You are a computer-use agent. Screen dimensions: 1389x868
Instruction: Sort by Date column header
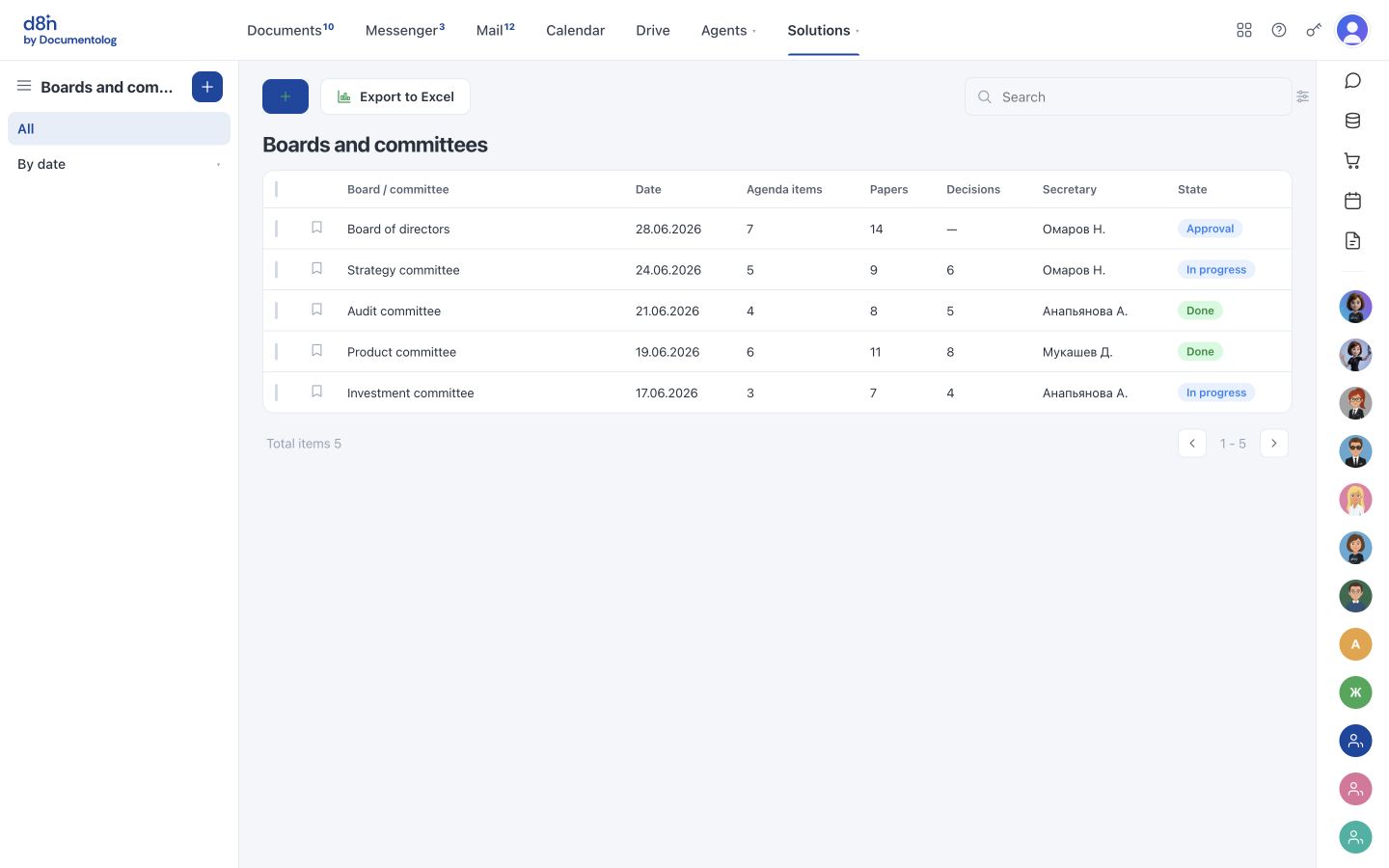click(648, 189)
